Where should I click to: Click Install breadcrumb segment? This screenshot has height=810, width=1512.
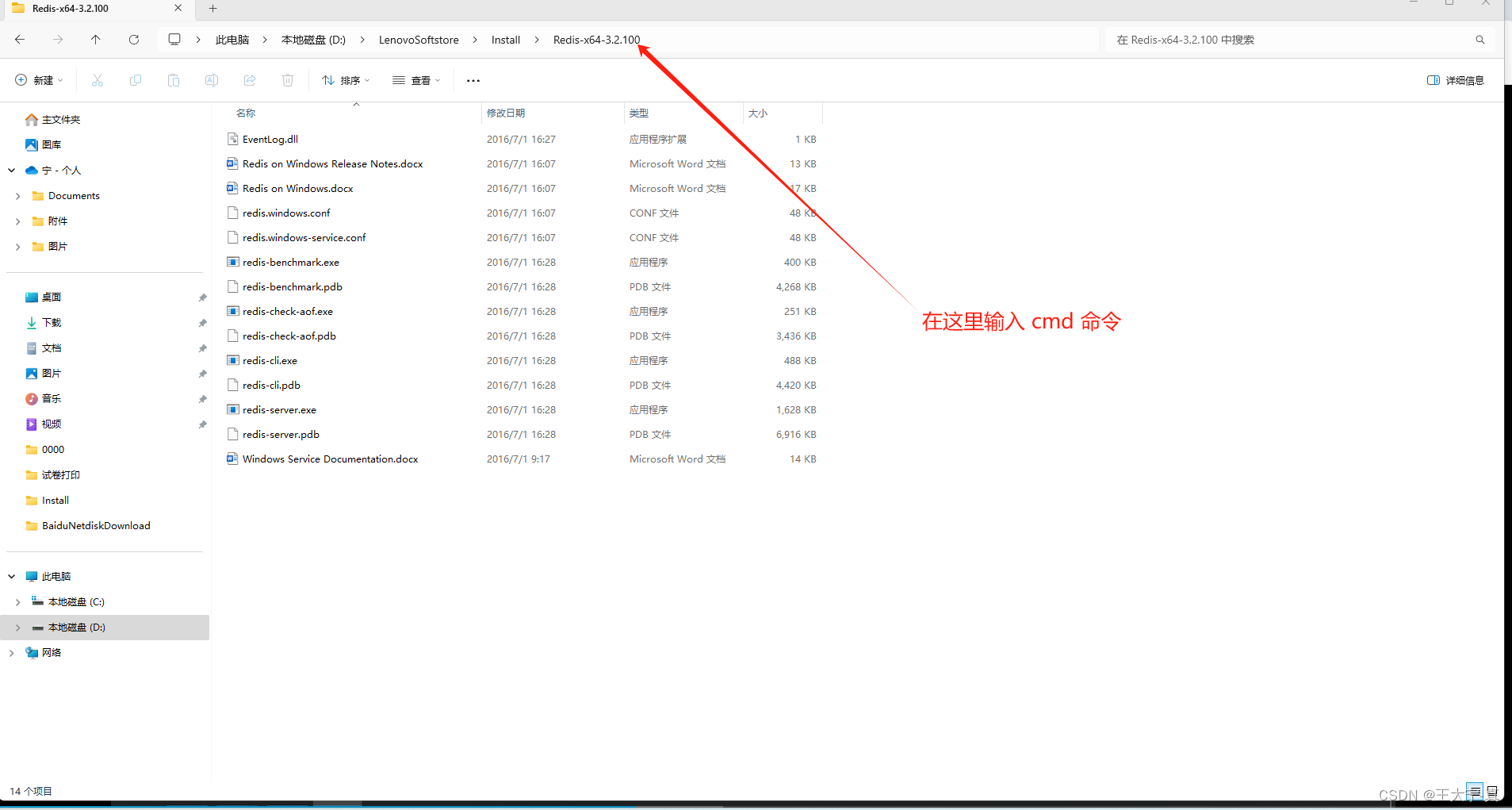tap(506, 40)
